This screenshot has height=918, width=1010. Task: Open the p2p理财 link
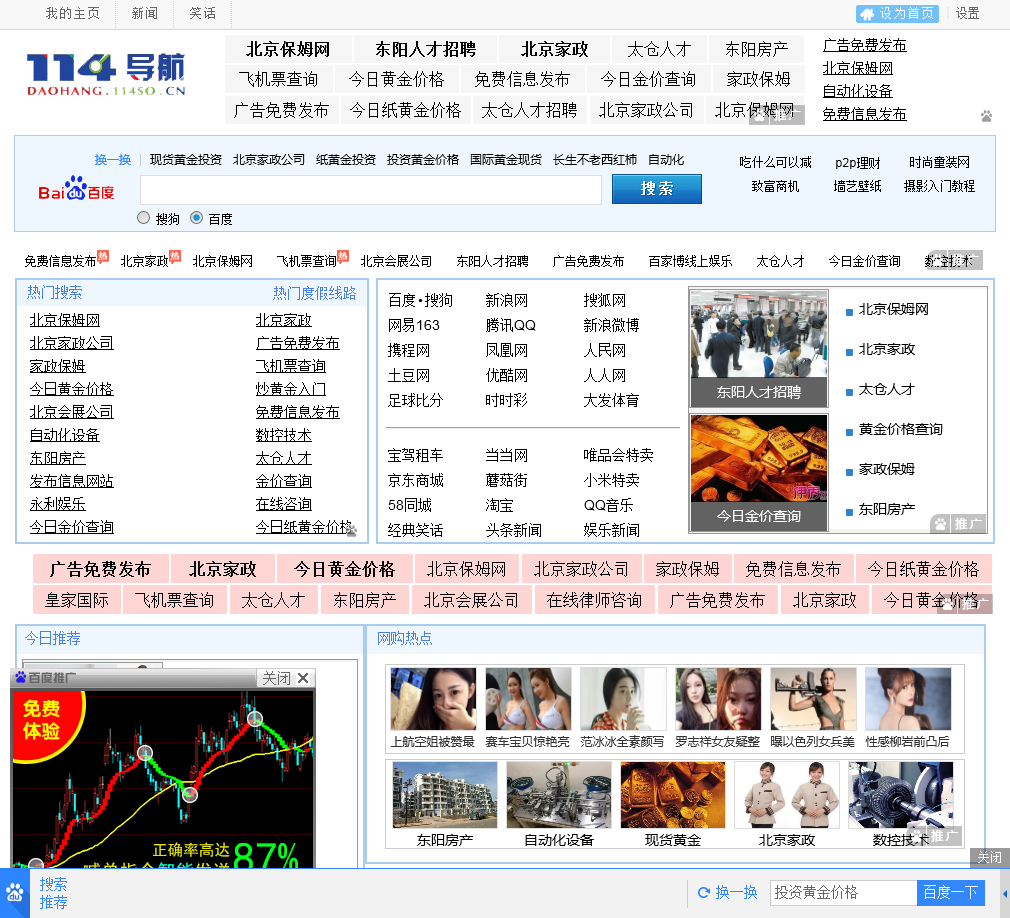click(x=857, y=163)
